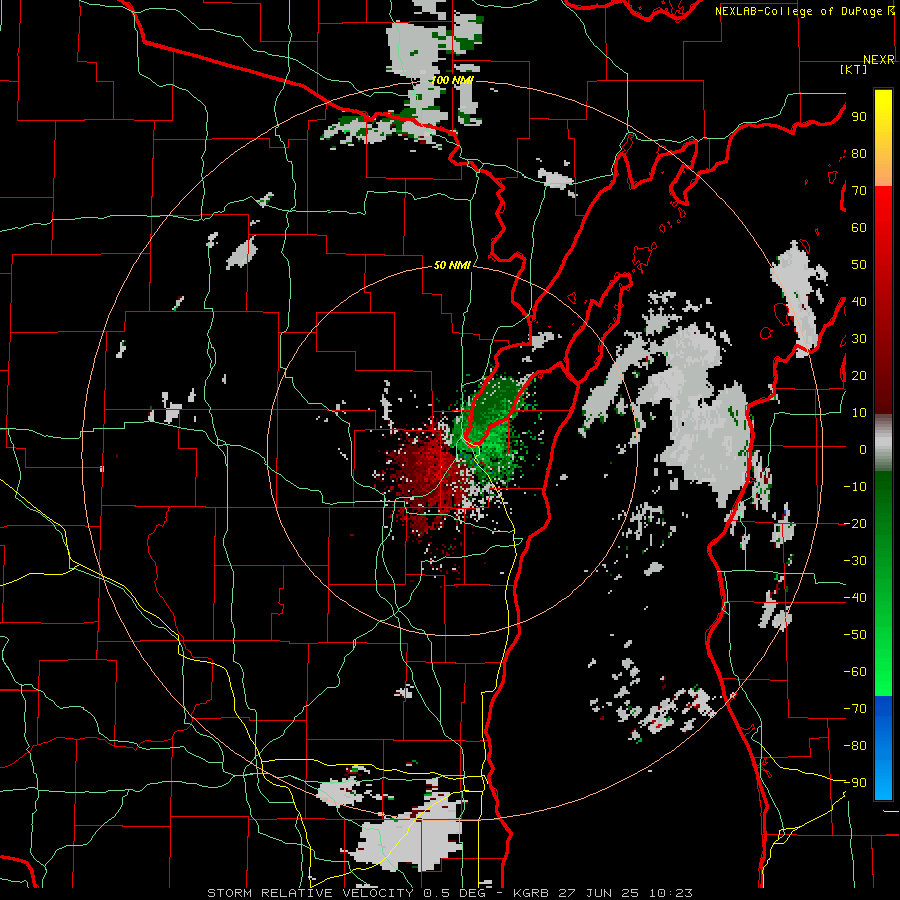Screen dimensions: 900x900
Task: Click the -50 value on velocity scale
Action: (855, 635)
